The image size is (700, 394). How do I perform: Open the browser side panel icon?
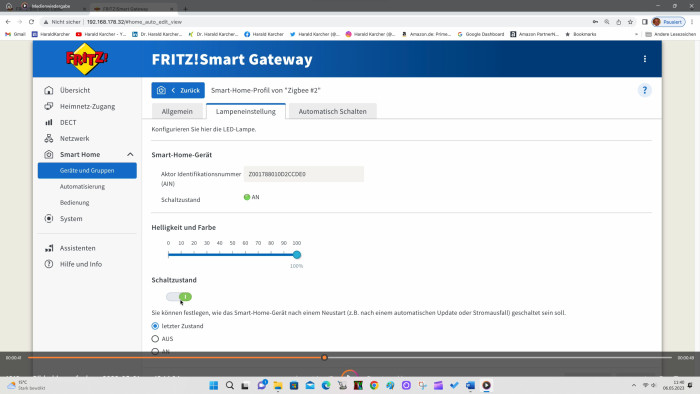[645, 21]
